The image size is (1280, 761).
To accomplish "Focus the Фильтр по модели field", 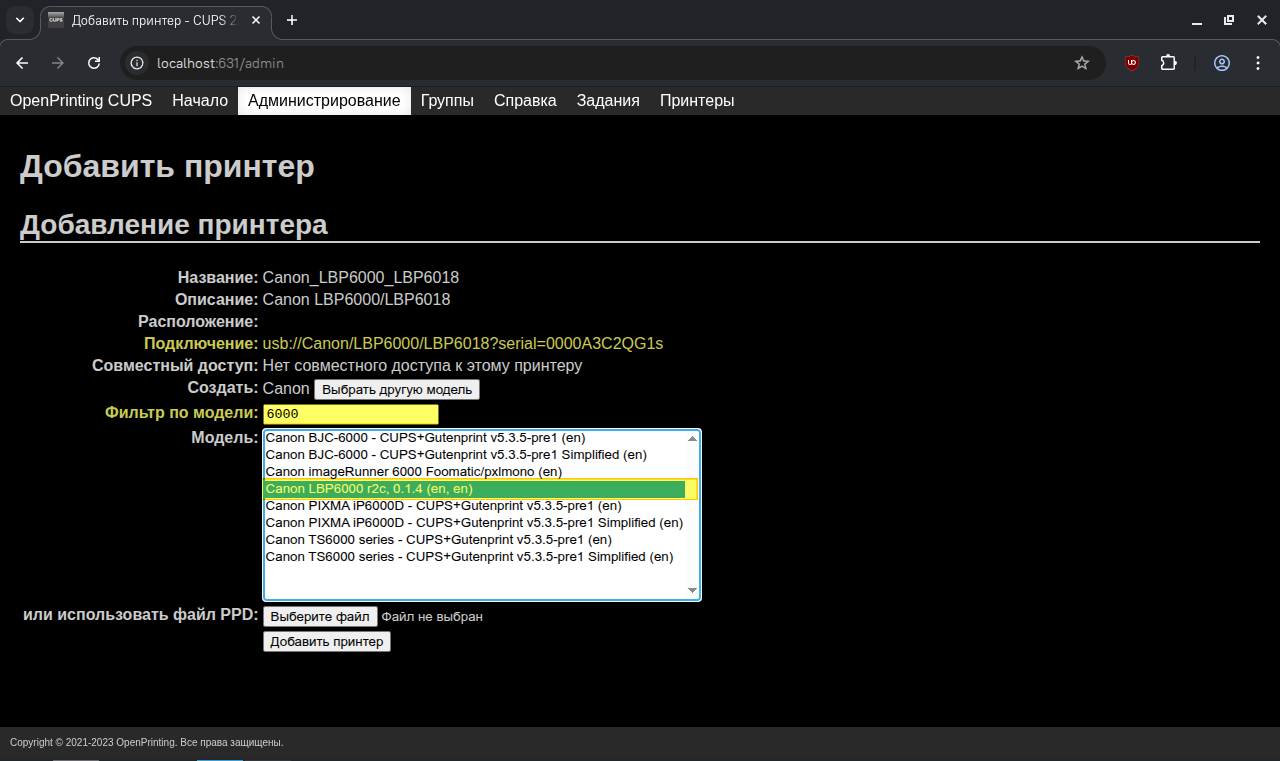I will (350, 413).
